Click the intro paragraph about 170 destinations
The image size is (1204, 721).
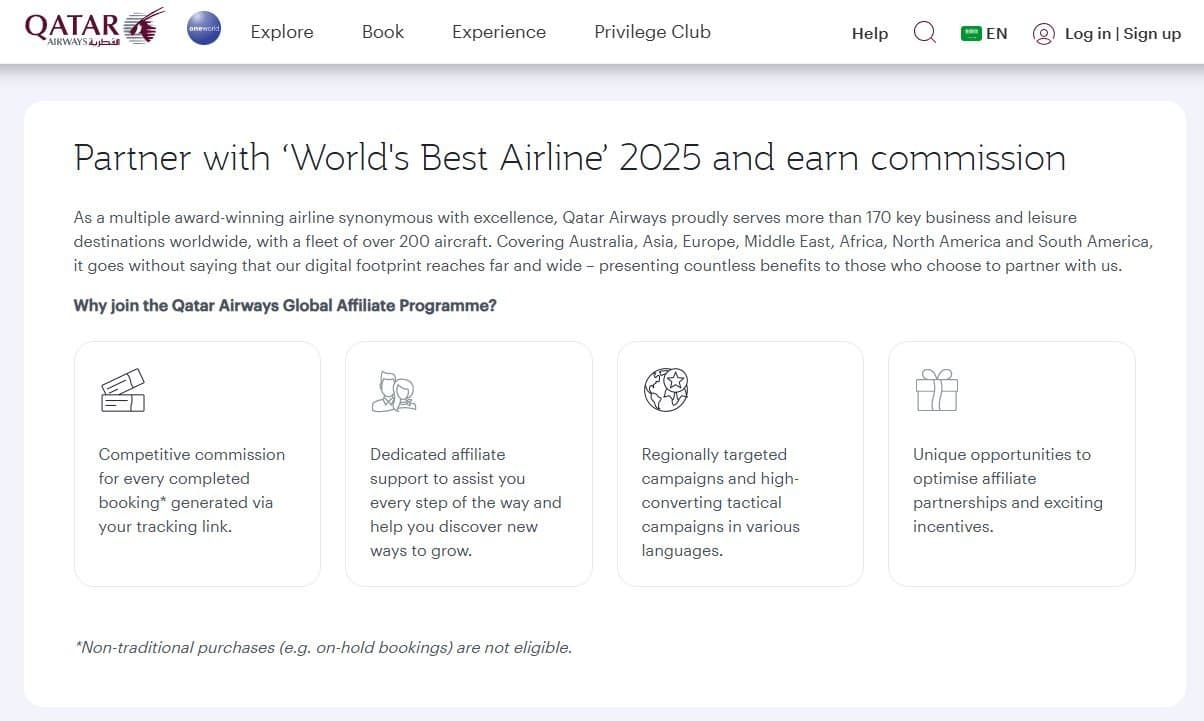pos(614,241)
